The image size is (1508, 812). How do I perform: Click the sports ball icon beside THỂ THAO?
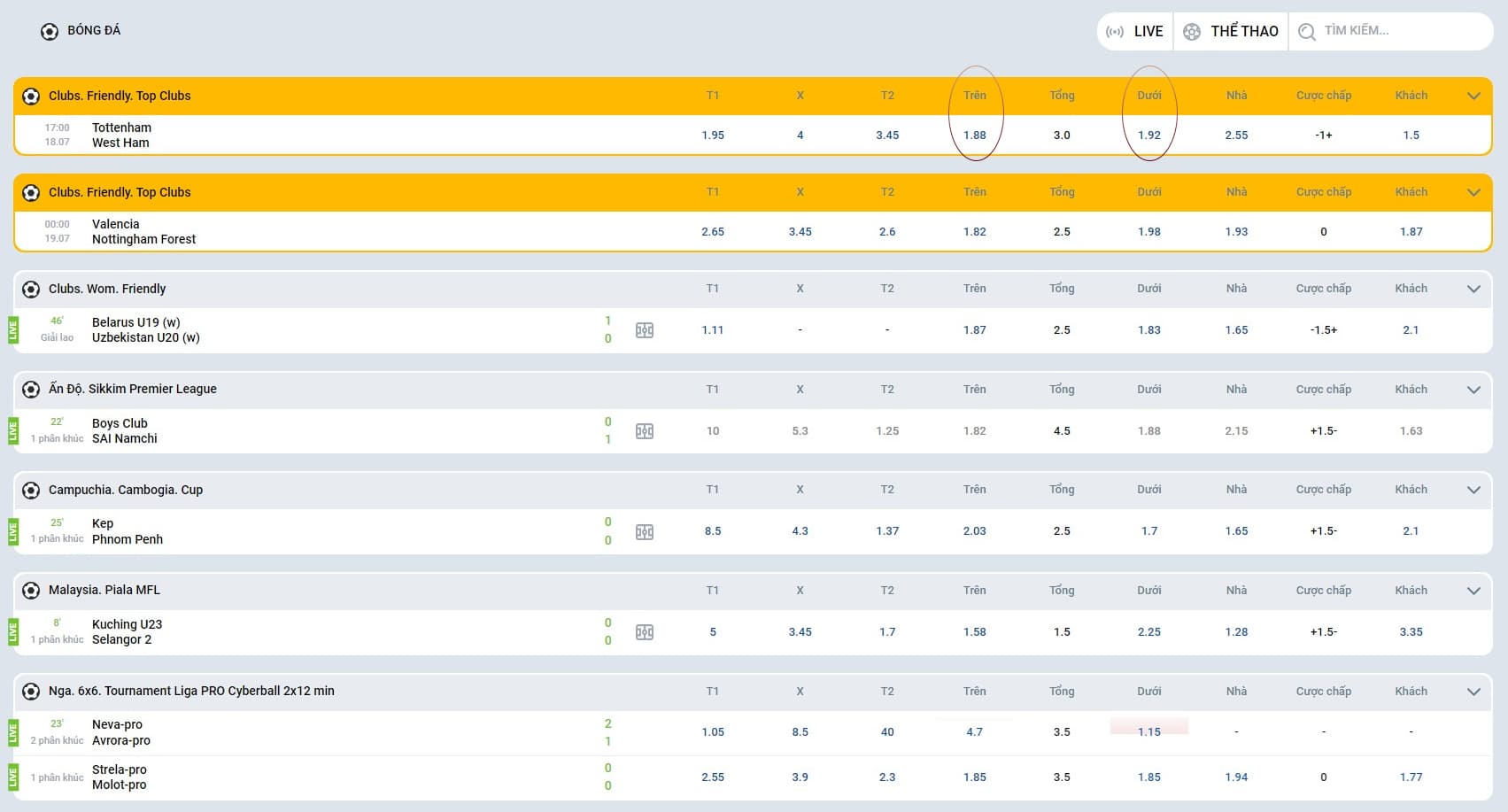pos(1192,32)
